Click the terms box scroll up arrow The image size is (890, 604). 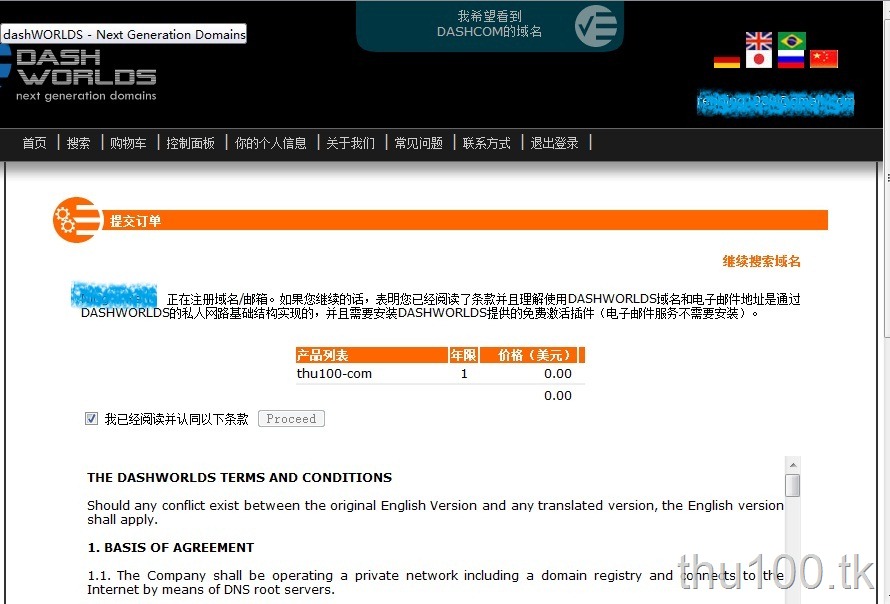793,465
